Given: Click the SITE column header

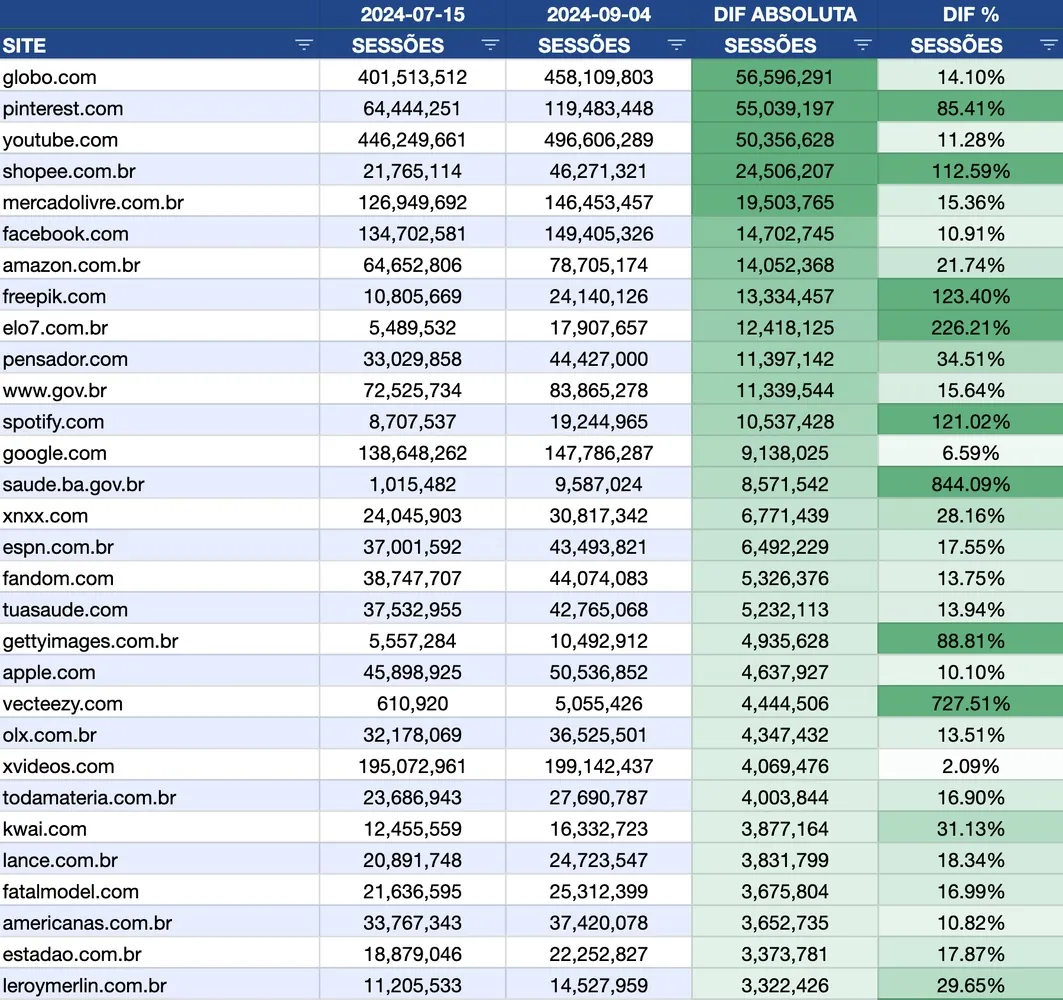Looking at the screenshot, I should coord(25,45).
